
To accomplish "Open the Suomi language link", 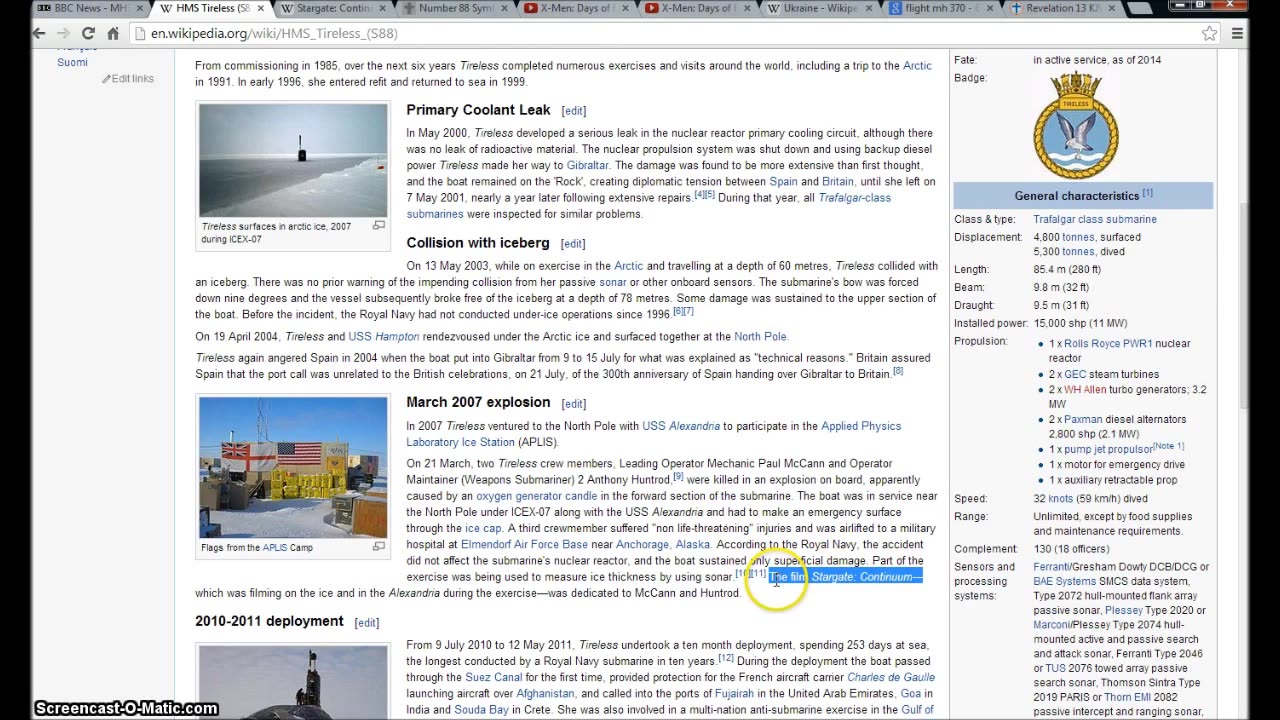I will coord(72,62).
